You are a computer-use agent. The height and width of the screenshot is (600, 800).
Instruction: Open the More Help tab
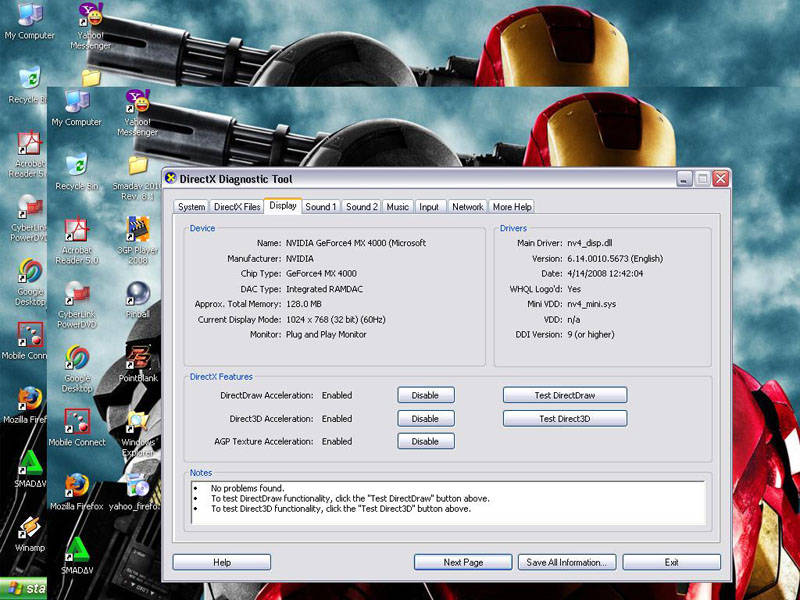(x=512, y=207)
